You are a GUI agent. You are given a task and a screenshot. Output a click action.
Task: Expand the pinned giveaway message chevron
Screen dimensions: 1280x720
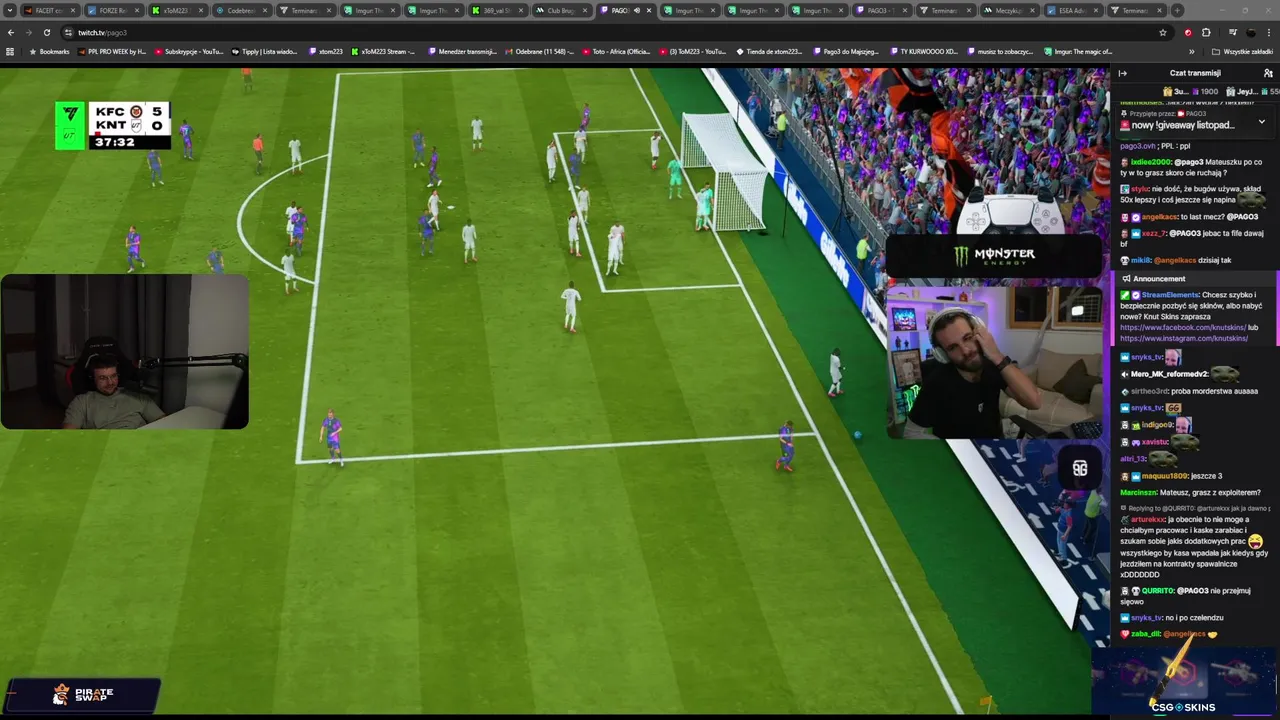[1261, 122]
